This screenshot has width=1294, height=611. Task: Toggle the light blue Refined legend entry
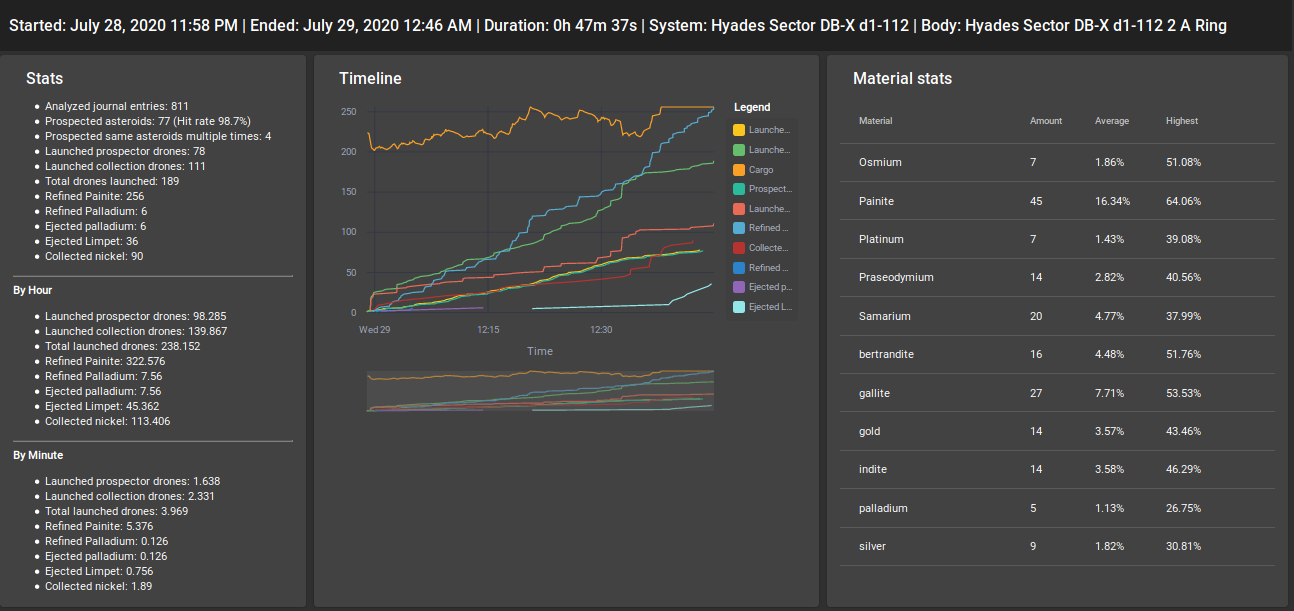(762, 228)
